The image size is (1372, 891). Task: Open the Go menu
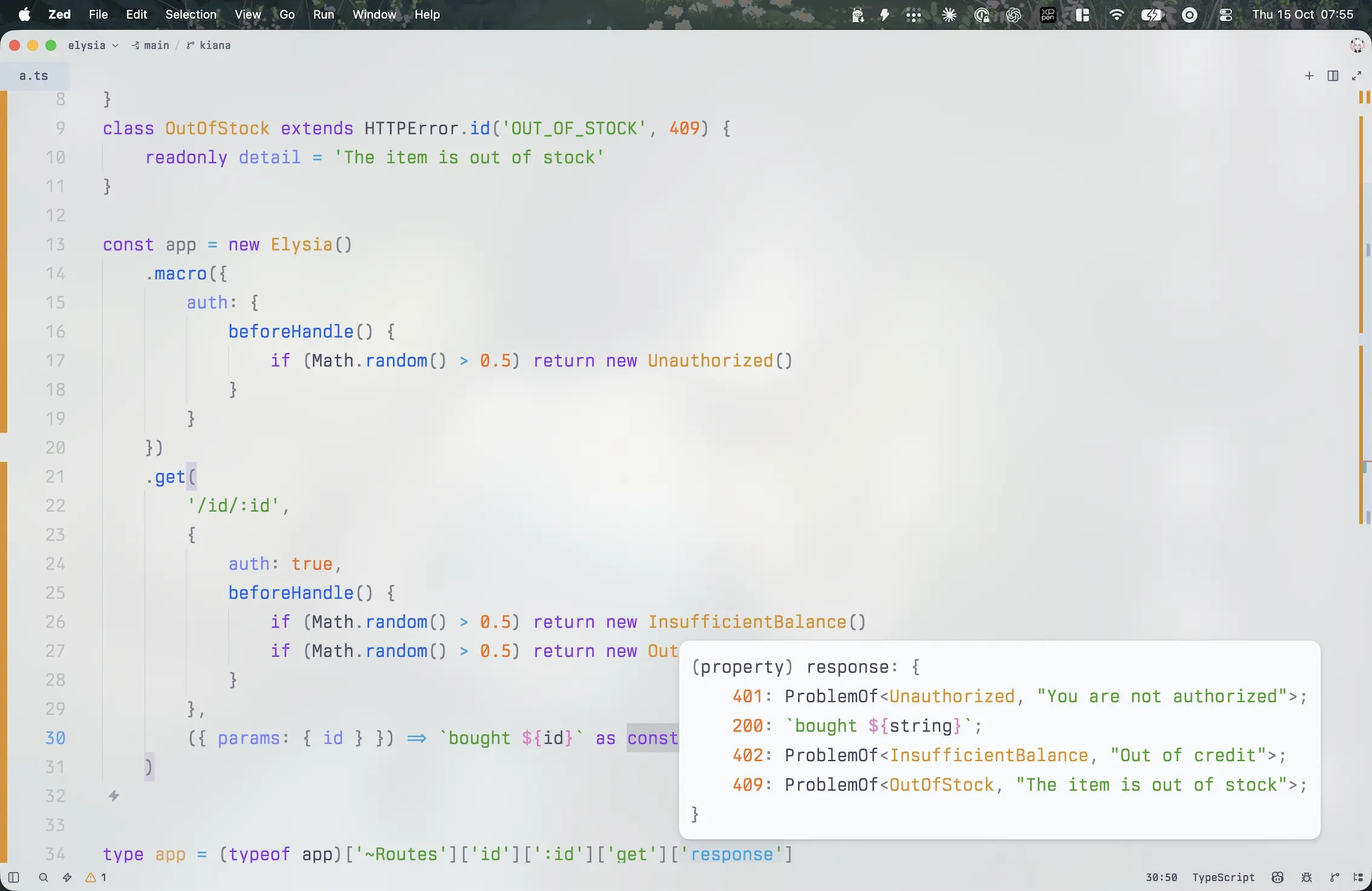(287, 15)
